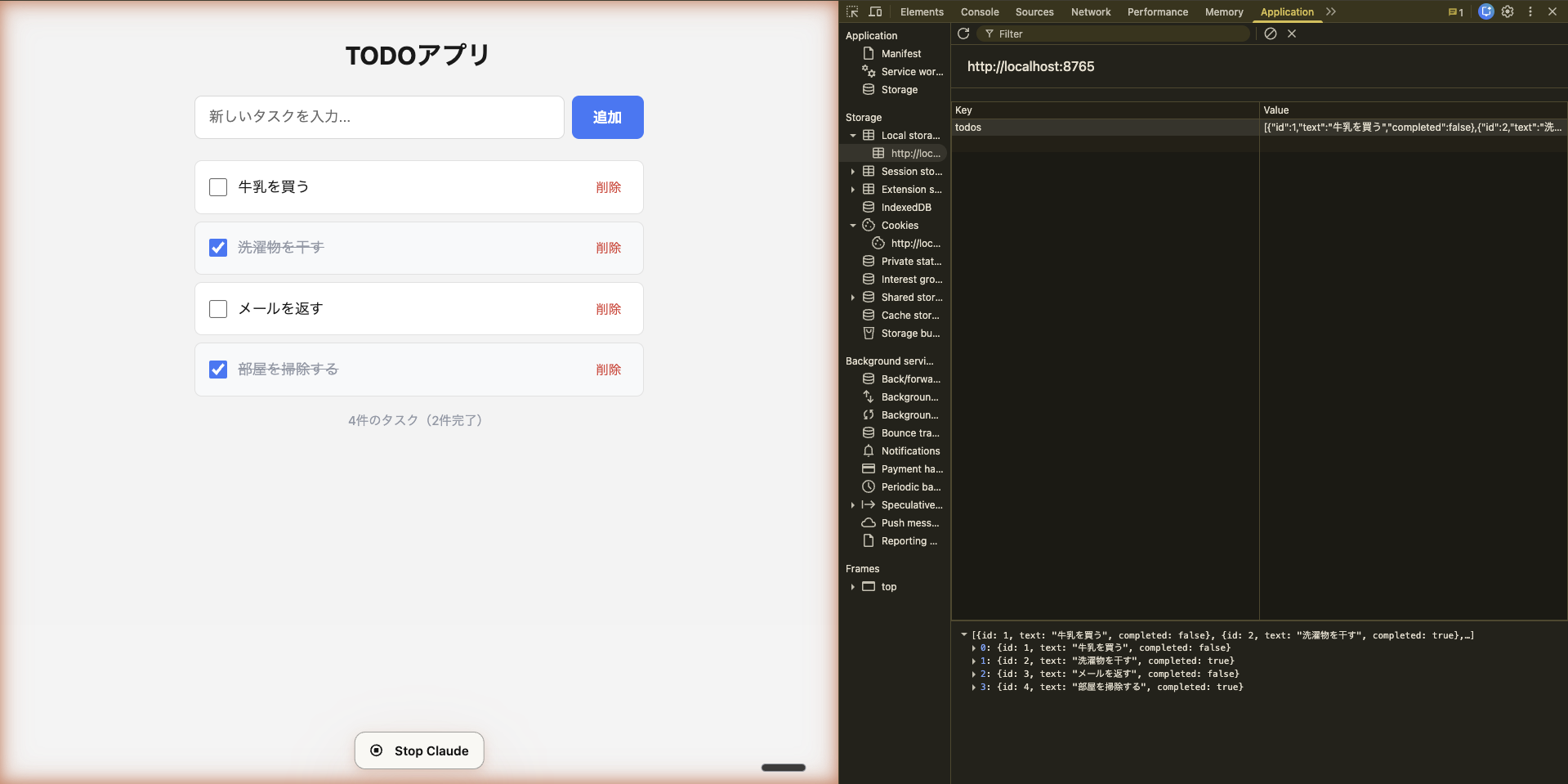Click 削除 for 部屋を掃除する task

tap(608, 370)
